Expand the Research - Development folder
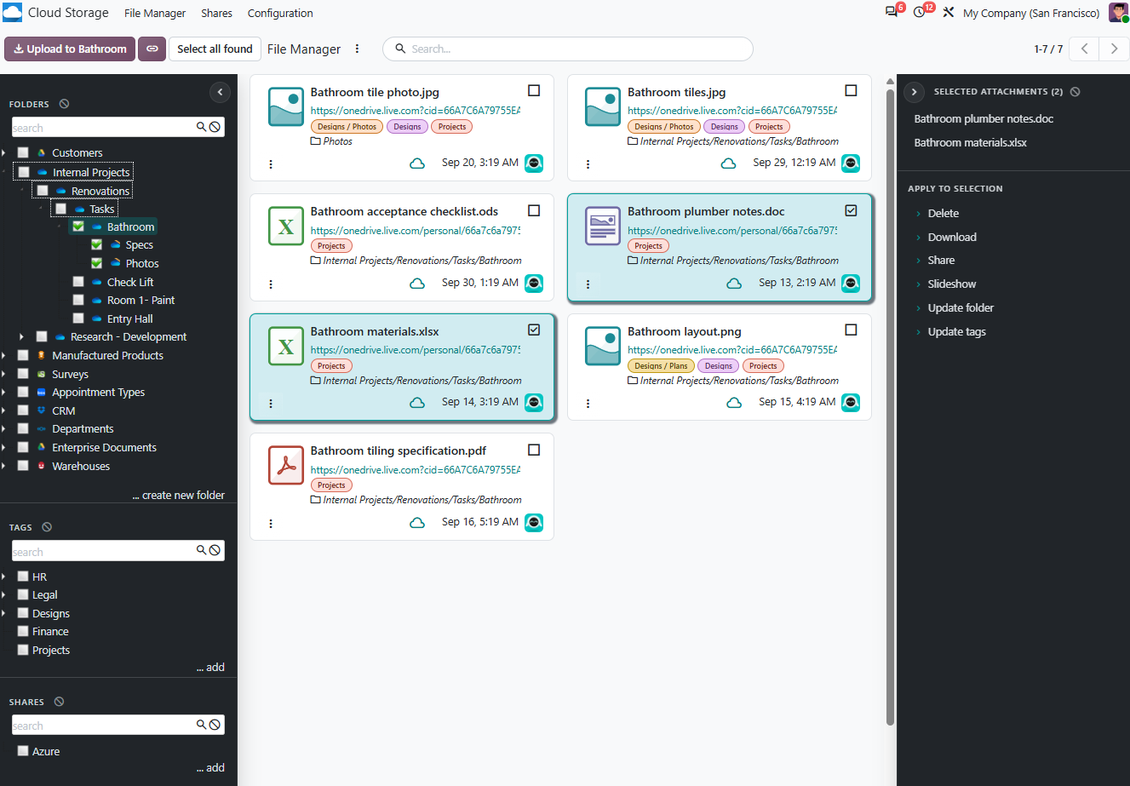This screenshot has width=1130, height=786. 22,336
